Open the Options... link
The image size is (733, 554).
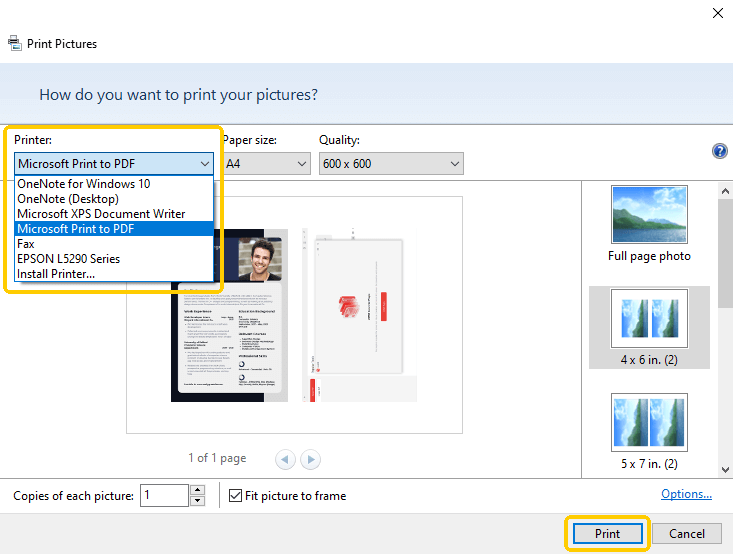pos(686,494)
